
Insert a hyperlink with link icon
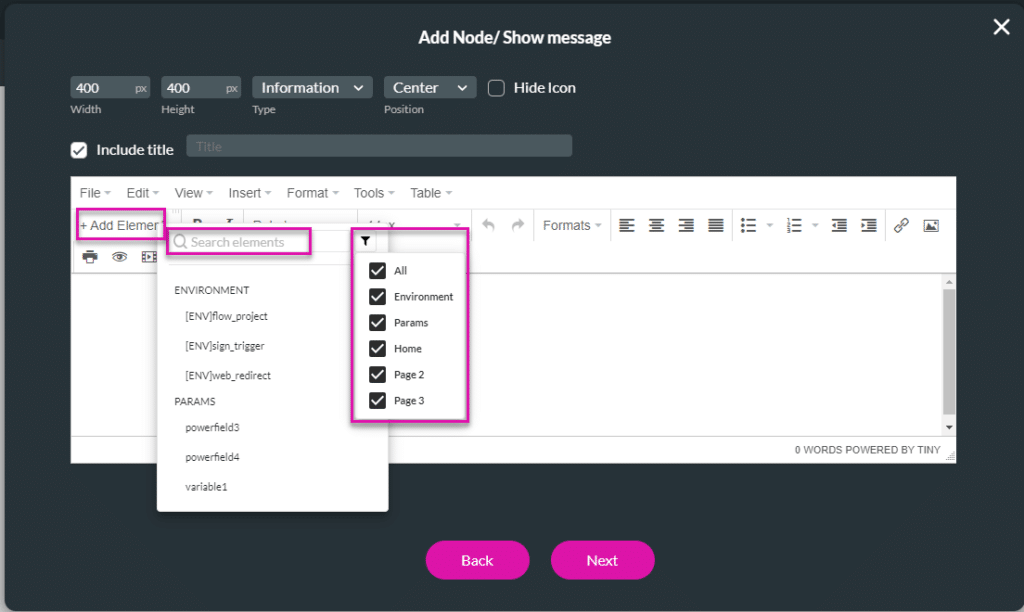point(901,226)
